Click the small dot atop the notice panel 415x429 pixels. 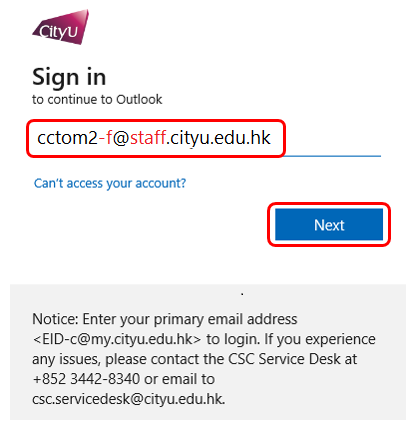(242, 294)
